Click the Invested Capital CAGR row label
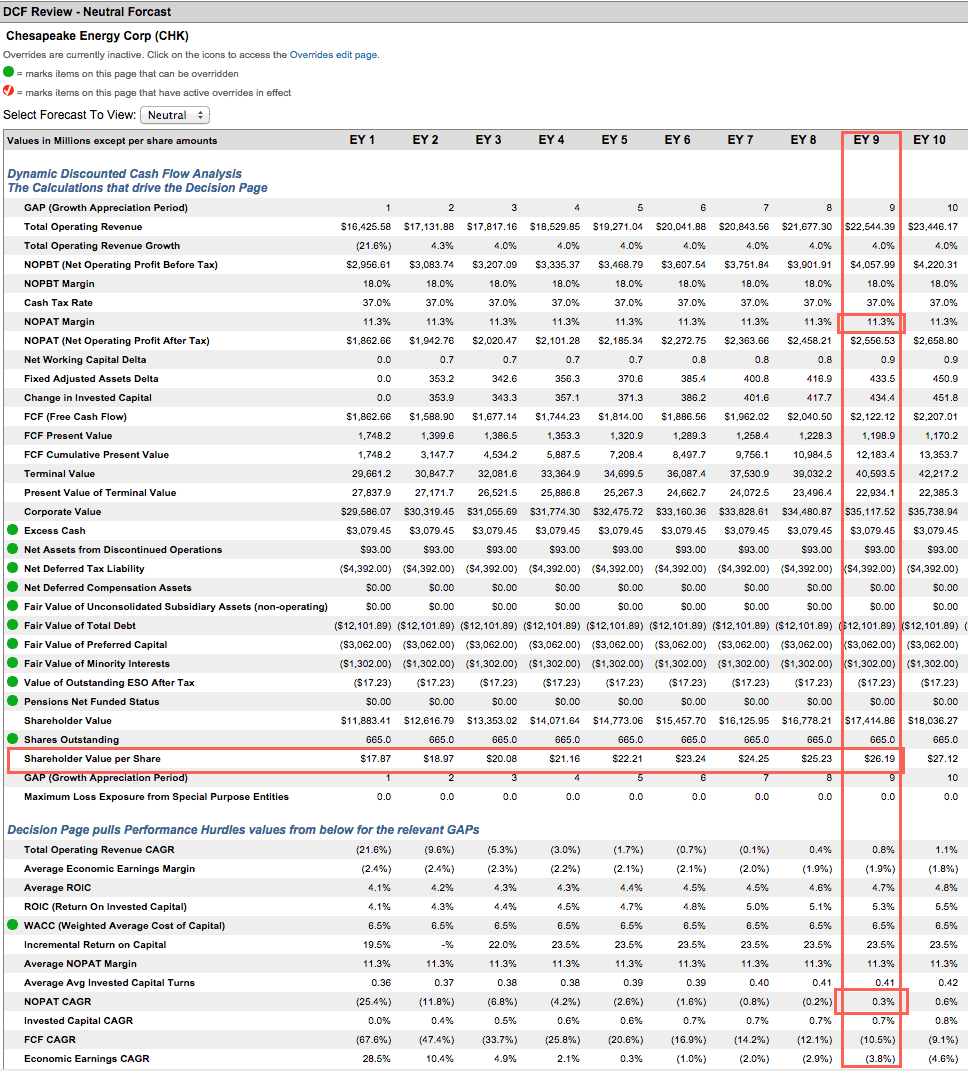Screen dimensions: 968x1071 click(79, 1020)
